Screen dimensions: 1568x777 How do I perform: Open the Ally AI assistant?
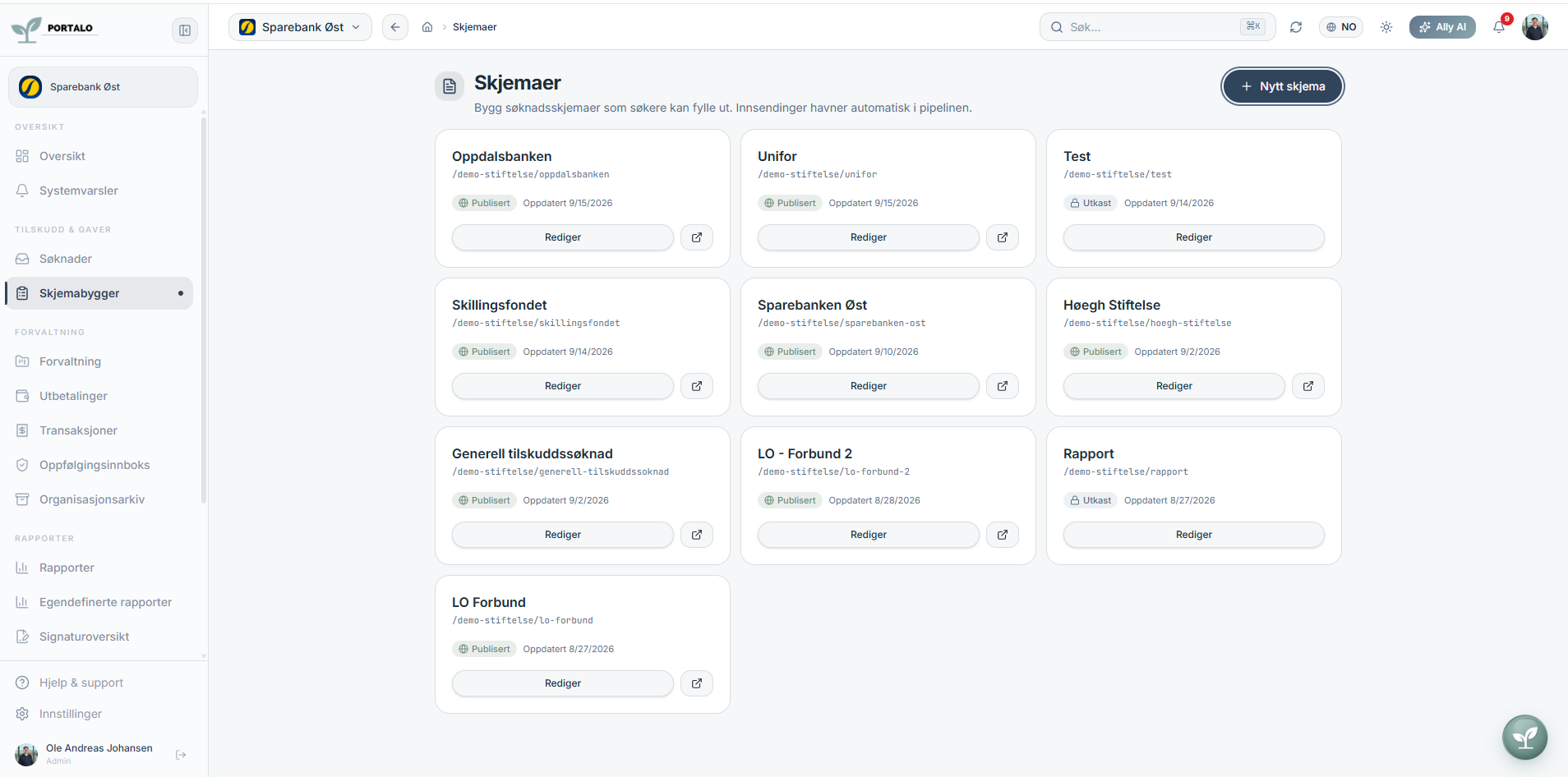(x=1442, y=27)
